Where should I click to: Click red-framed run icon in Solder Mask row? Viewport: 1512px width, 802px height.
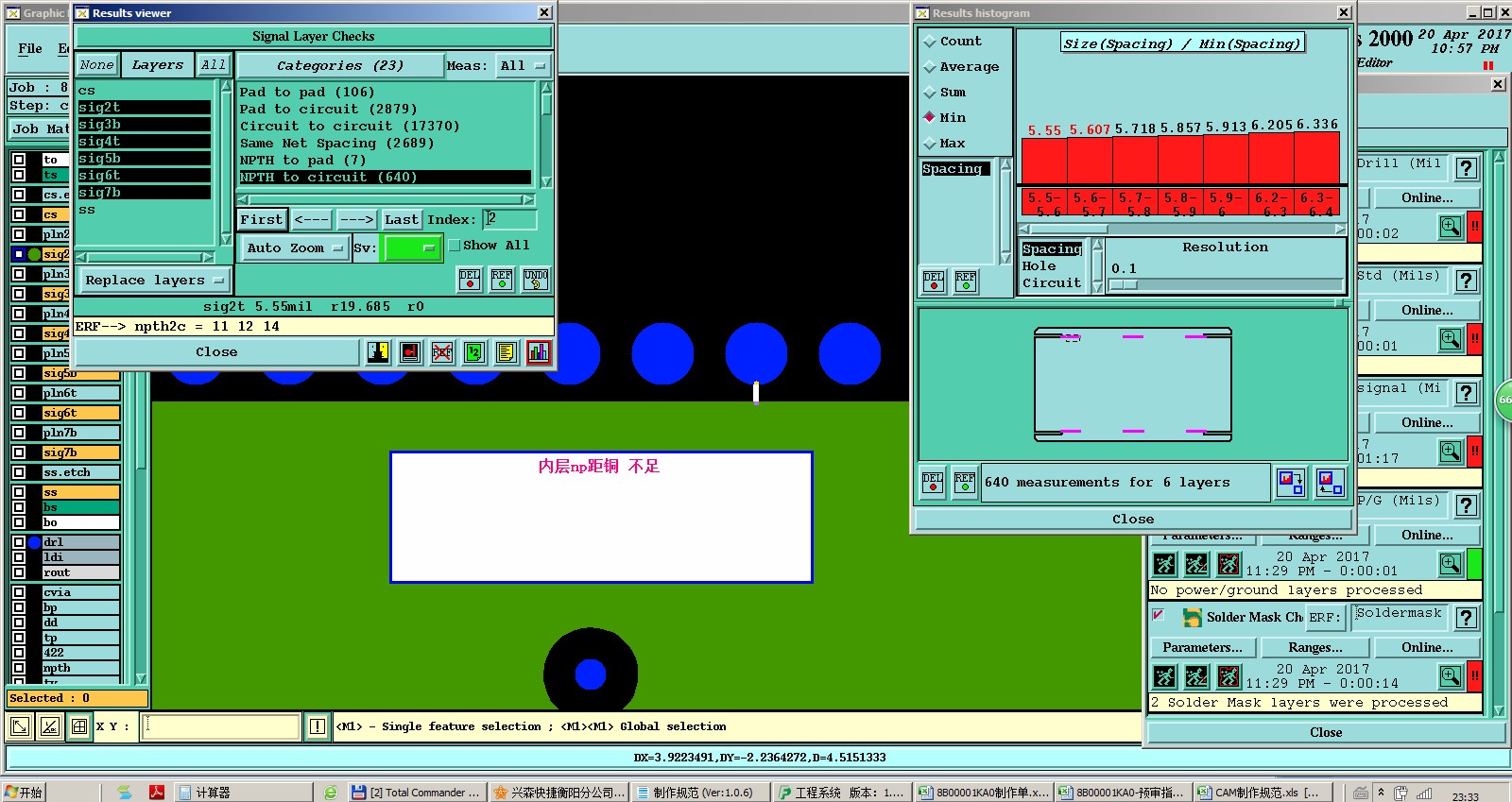tap(1228, 676)
